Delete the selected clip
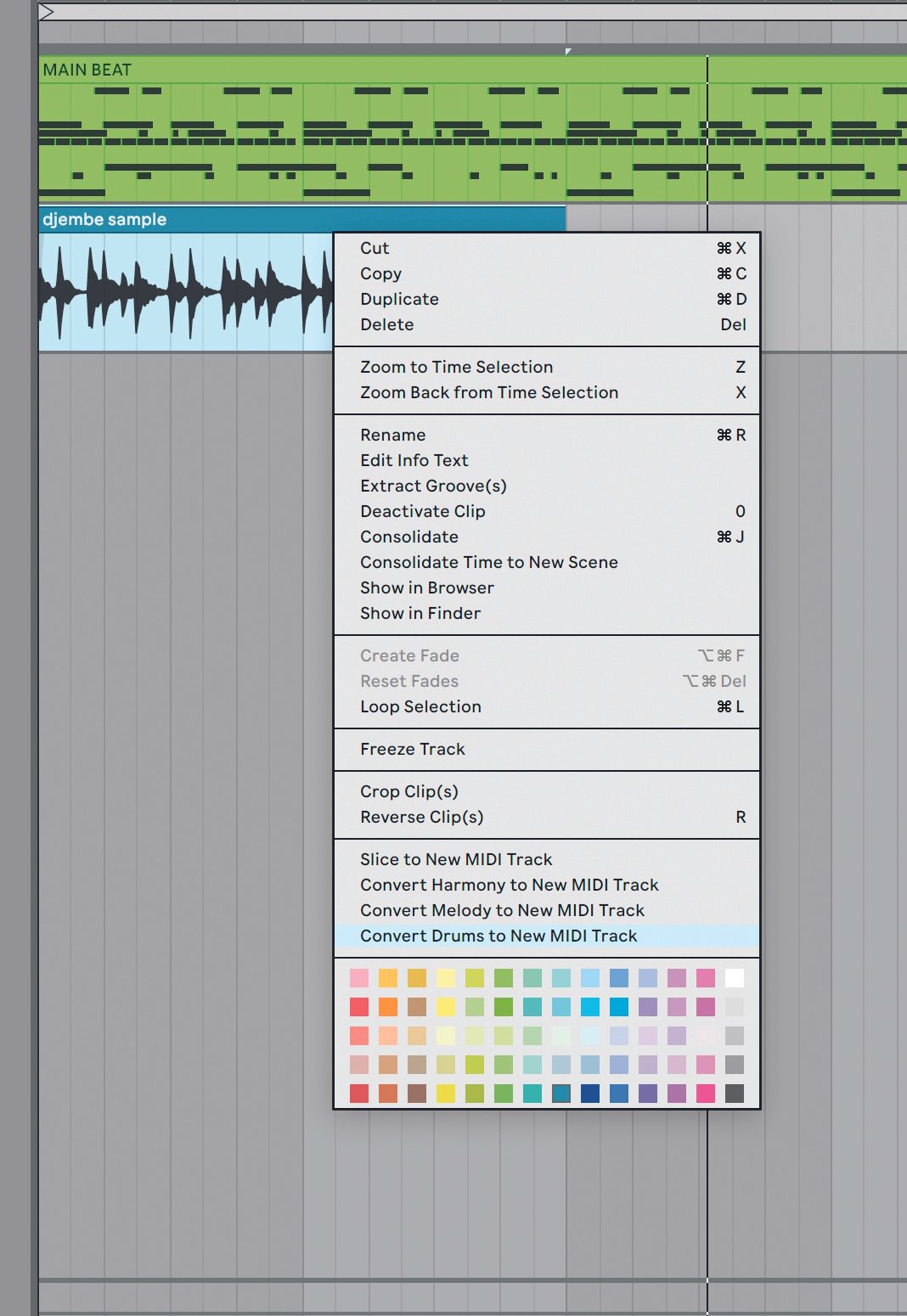 [386, 324]
